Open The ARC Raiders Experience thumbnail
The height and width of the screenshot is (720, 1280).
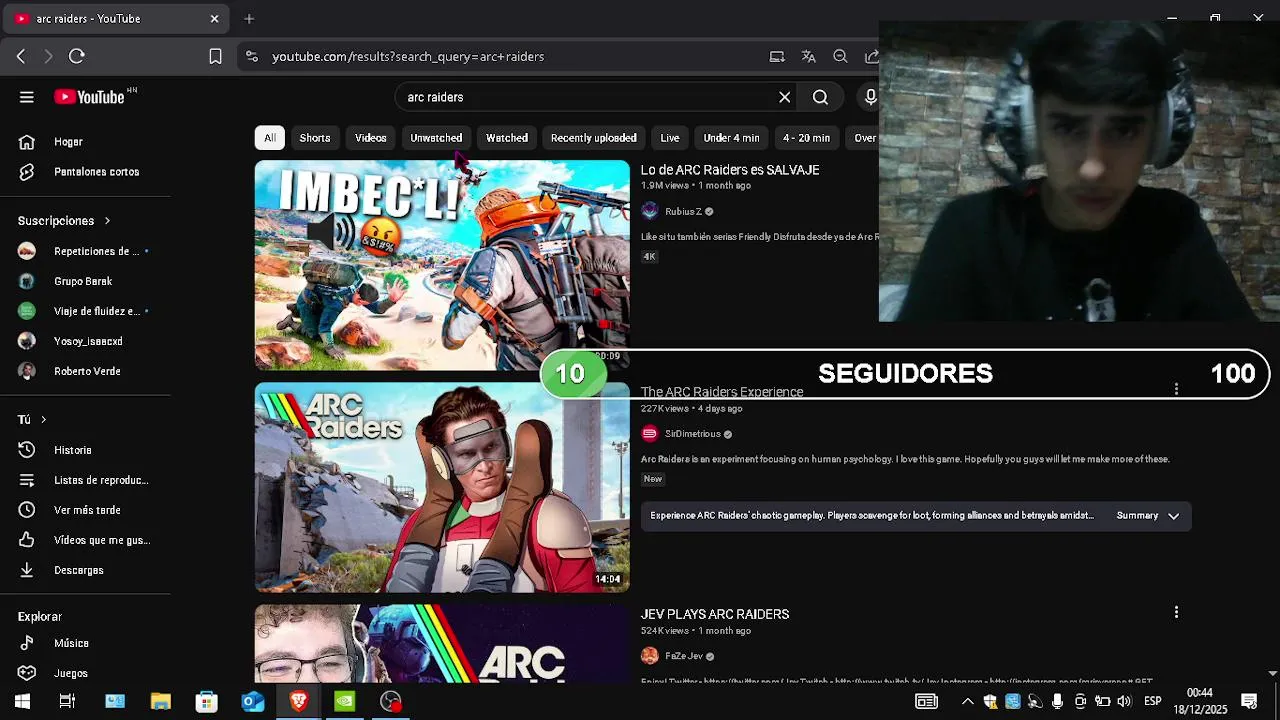click(442, 487)
